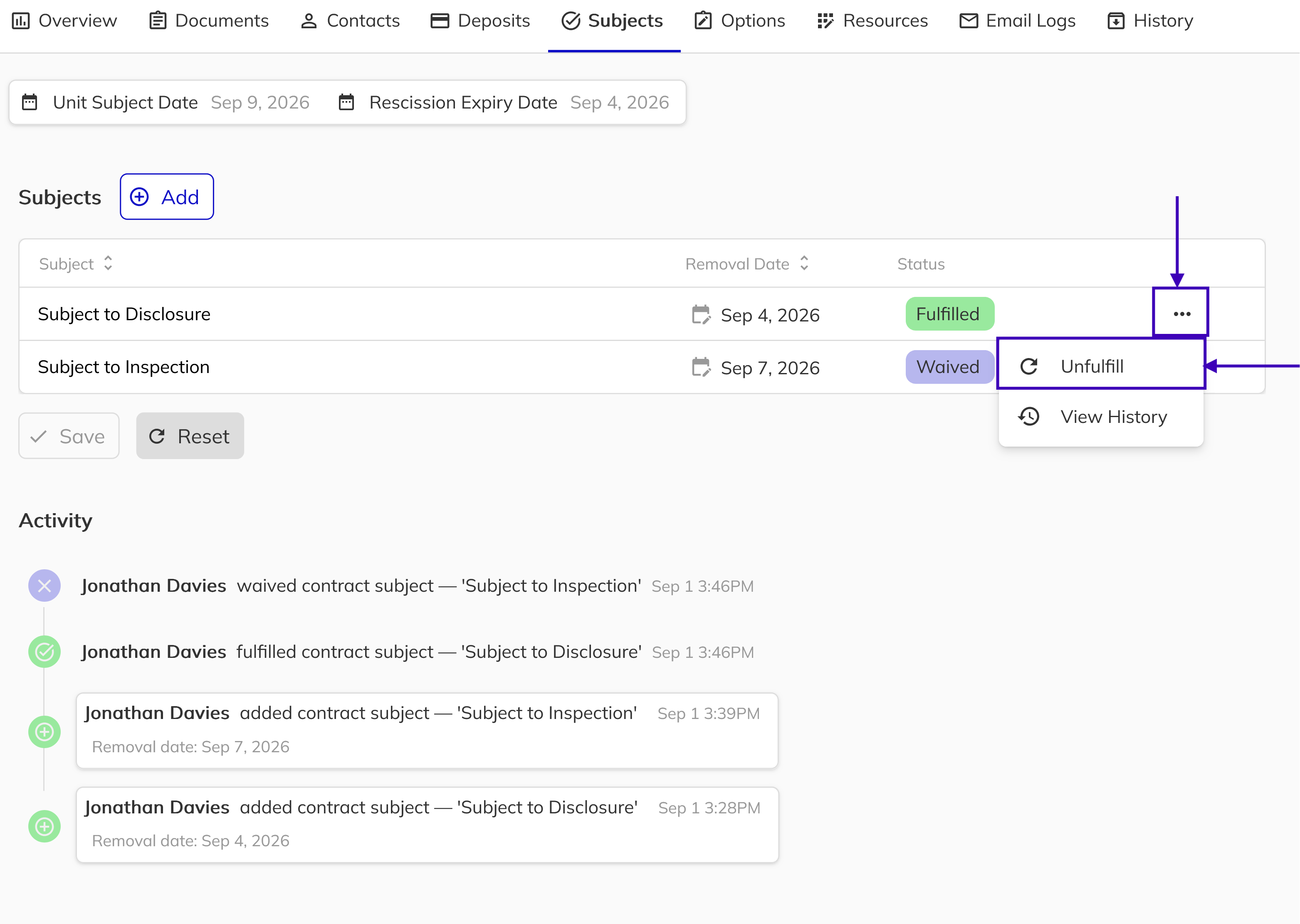Click the waived activity X icon

(x=44, y=586)
